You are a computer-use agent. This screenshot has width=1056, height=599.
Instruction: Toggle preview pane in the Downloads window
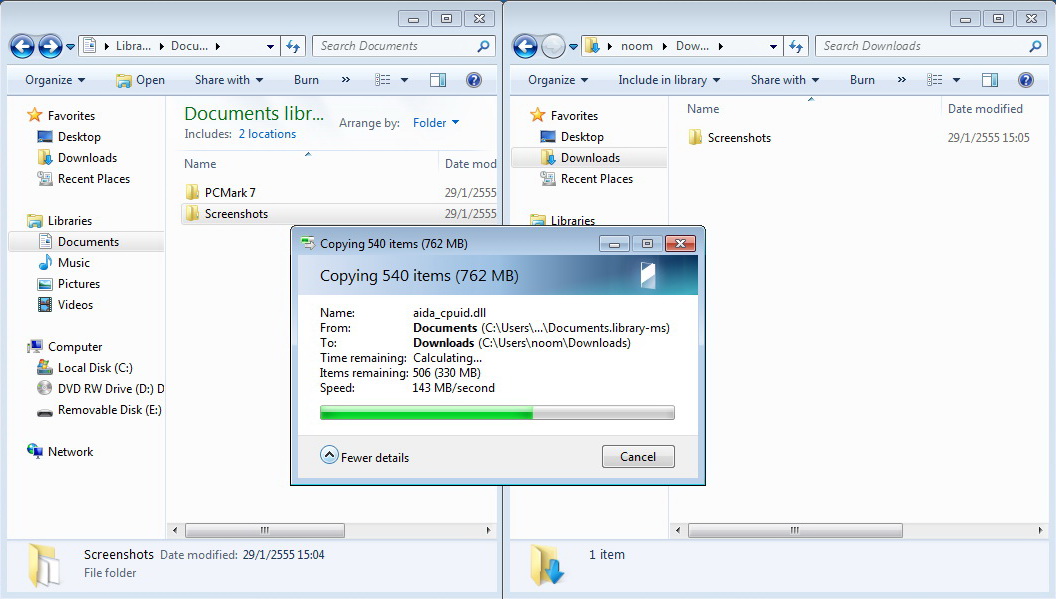990,80
